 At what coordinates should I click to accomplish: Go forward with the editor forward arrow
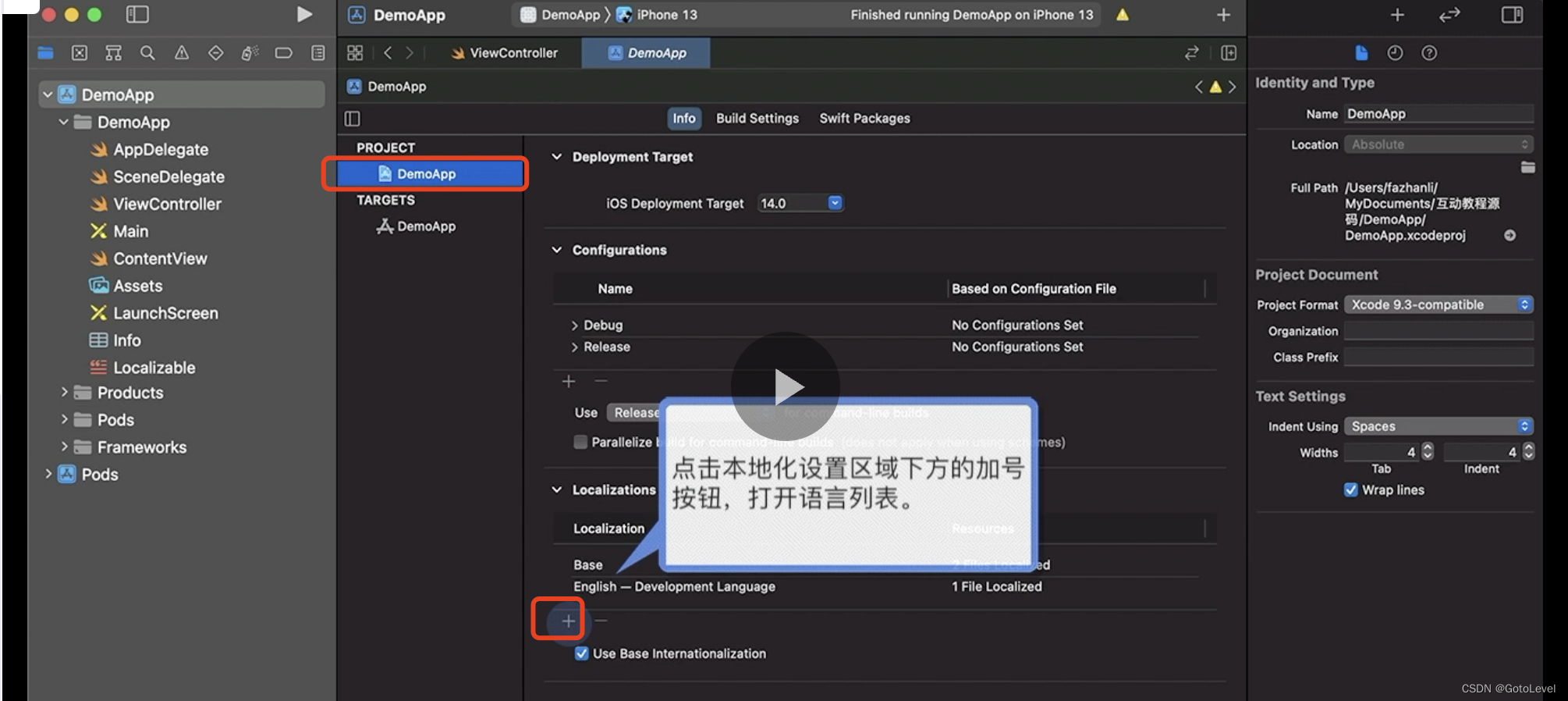click(x=410, y=53)
